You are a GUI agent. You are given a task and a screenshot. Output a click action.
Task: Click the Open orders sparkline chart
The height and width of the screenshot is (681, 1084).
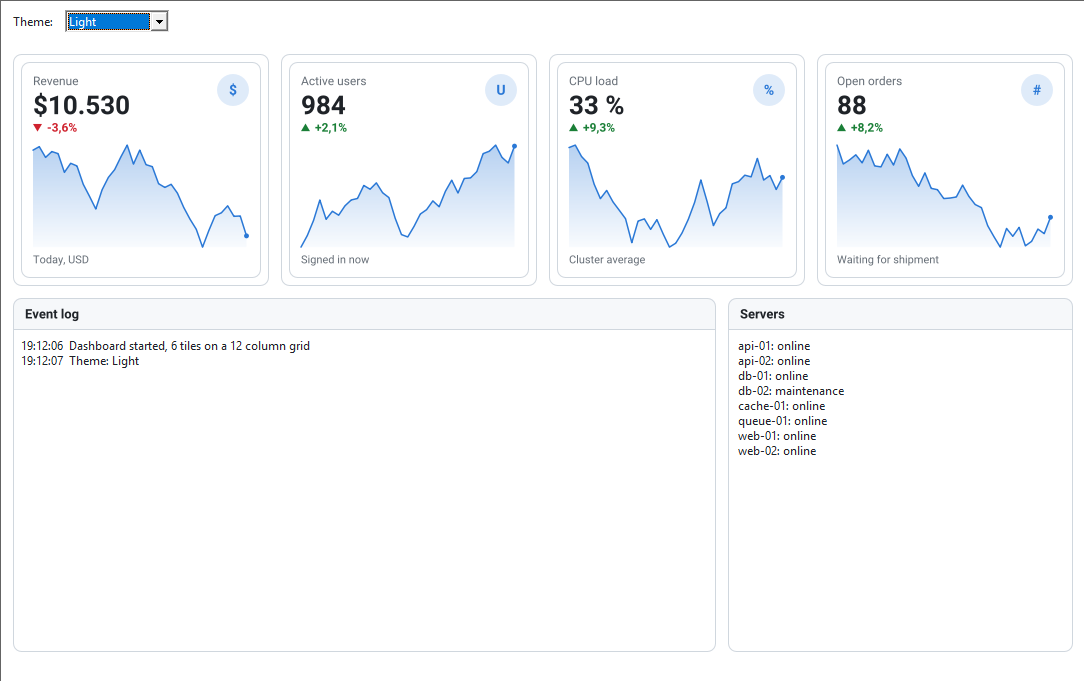944,196
